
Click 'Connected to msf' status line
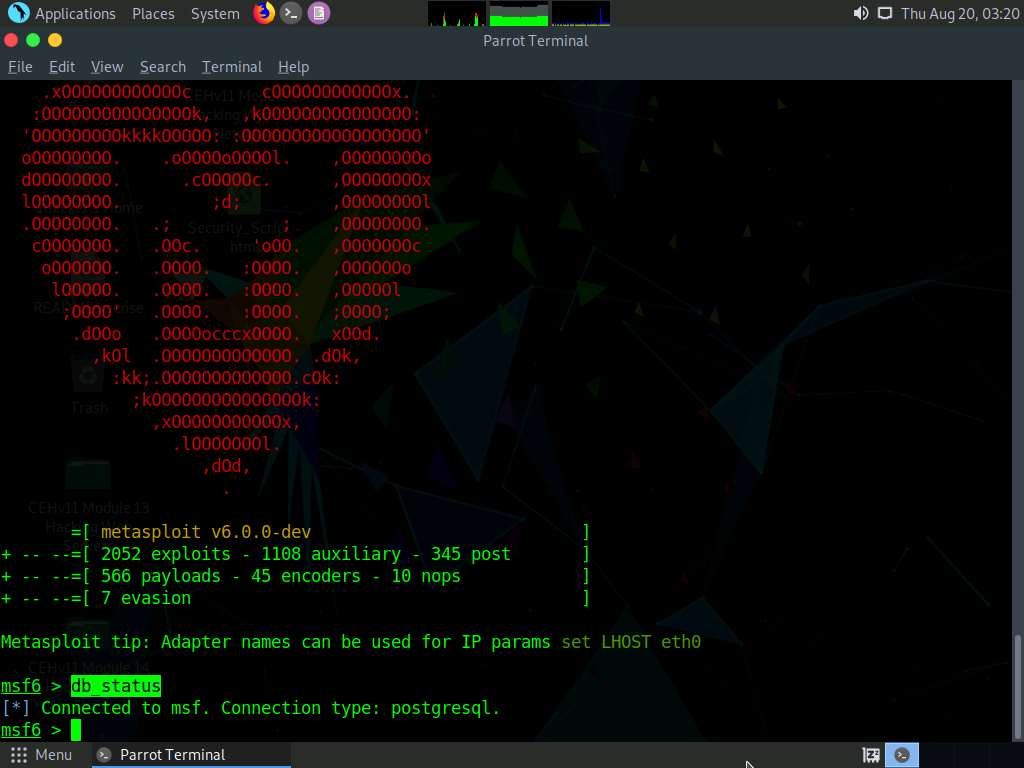click(x=251, y=708)
